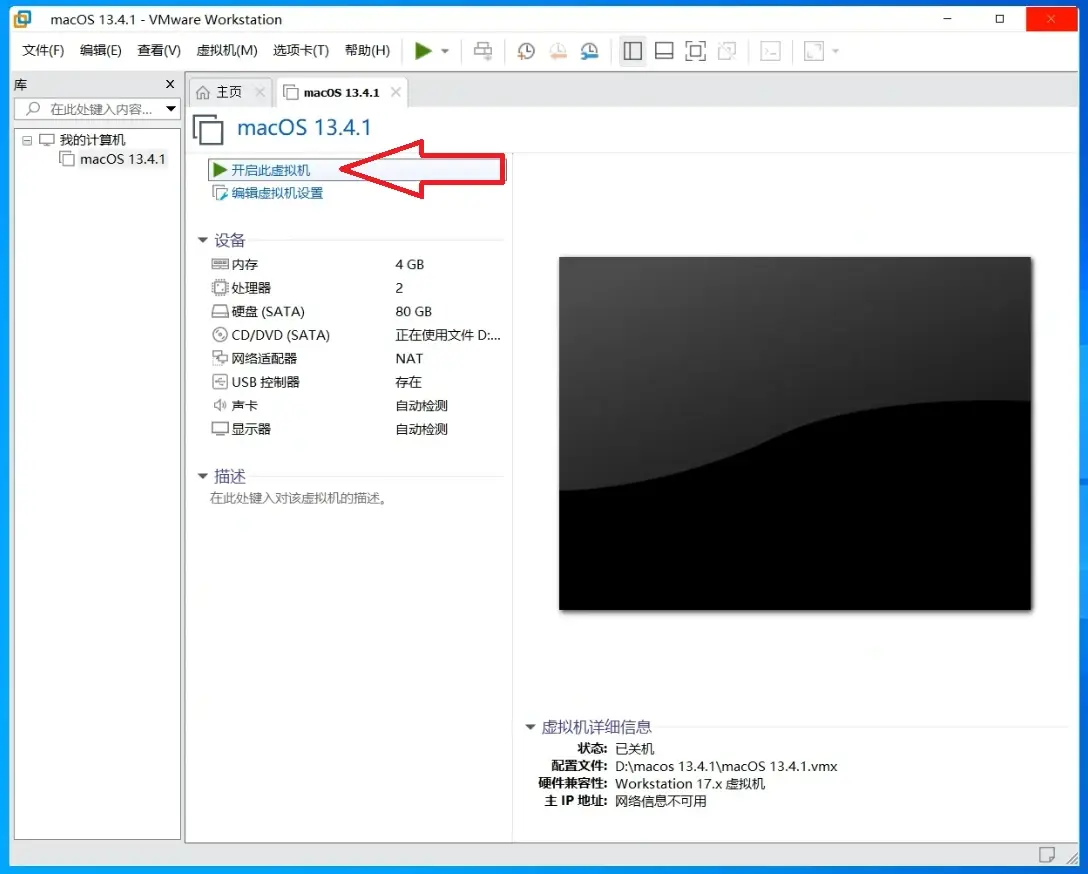Viewport: 1088px width, 874px height.
Task: Click the black VM screen preview thumbnail
Action: 795,434
